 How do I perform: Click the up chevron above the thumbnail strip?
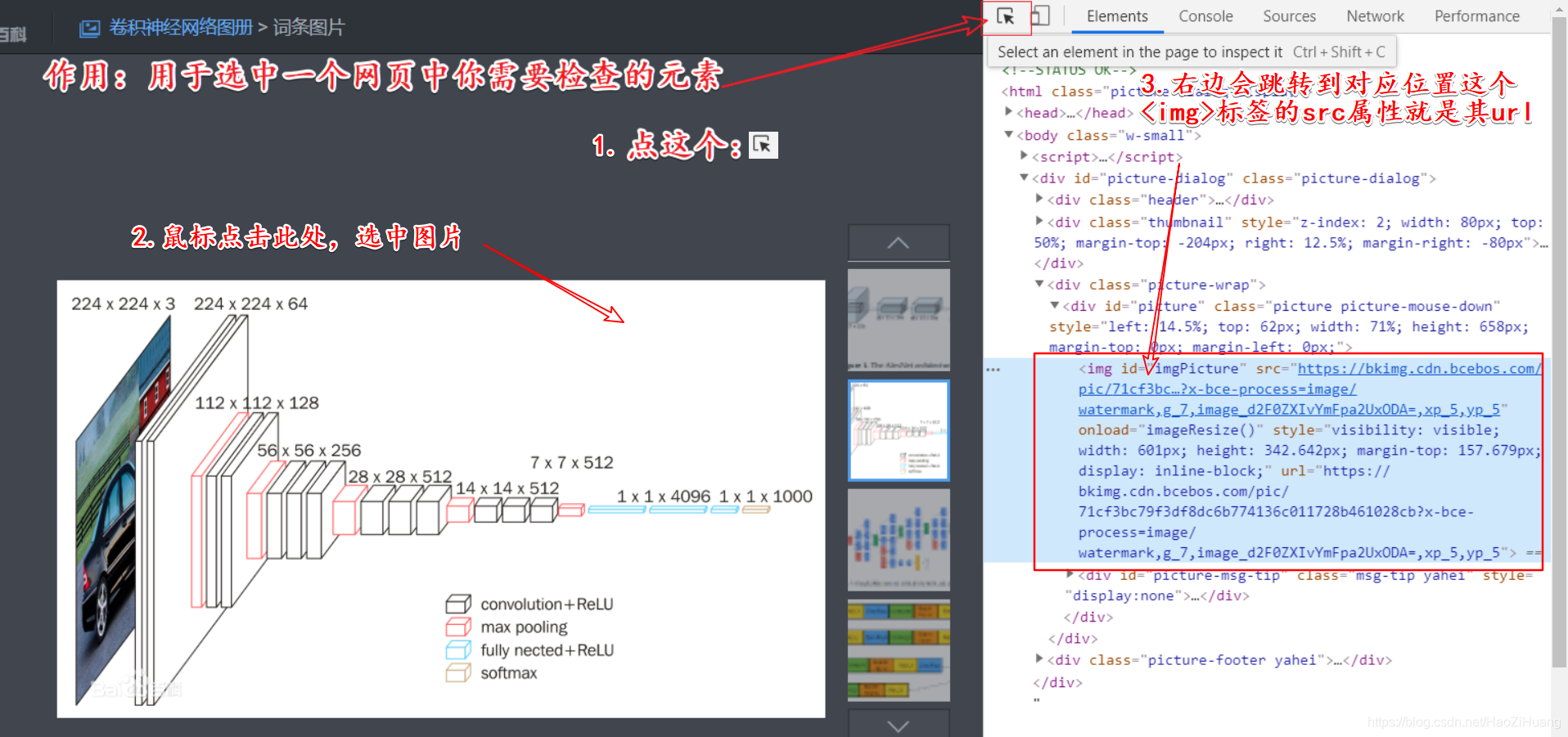(898, 242)
